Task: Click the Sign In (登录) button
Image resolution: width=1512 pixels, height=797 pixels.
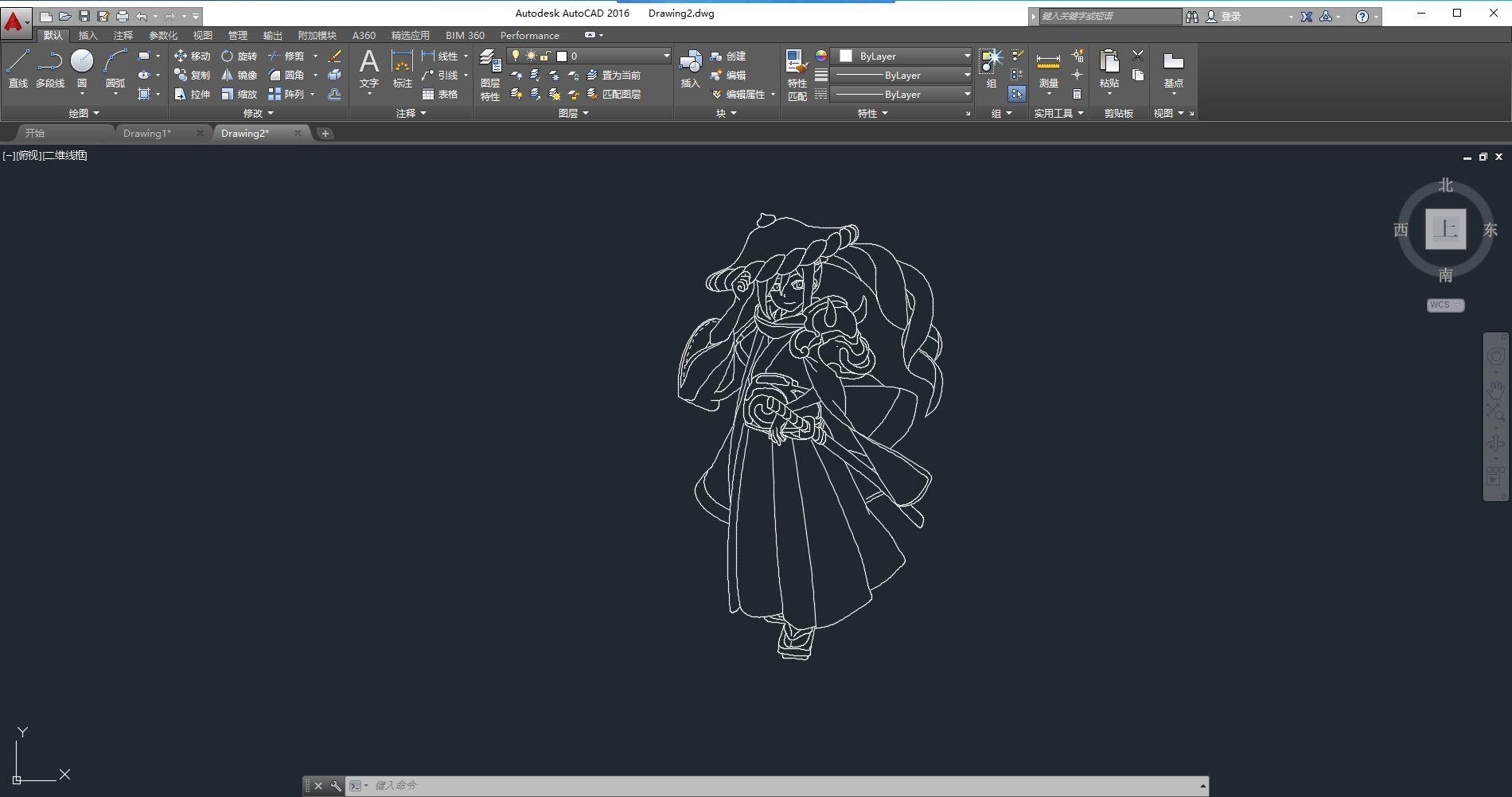Action: [1224, 16]
